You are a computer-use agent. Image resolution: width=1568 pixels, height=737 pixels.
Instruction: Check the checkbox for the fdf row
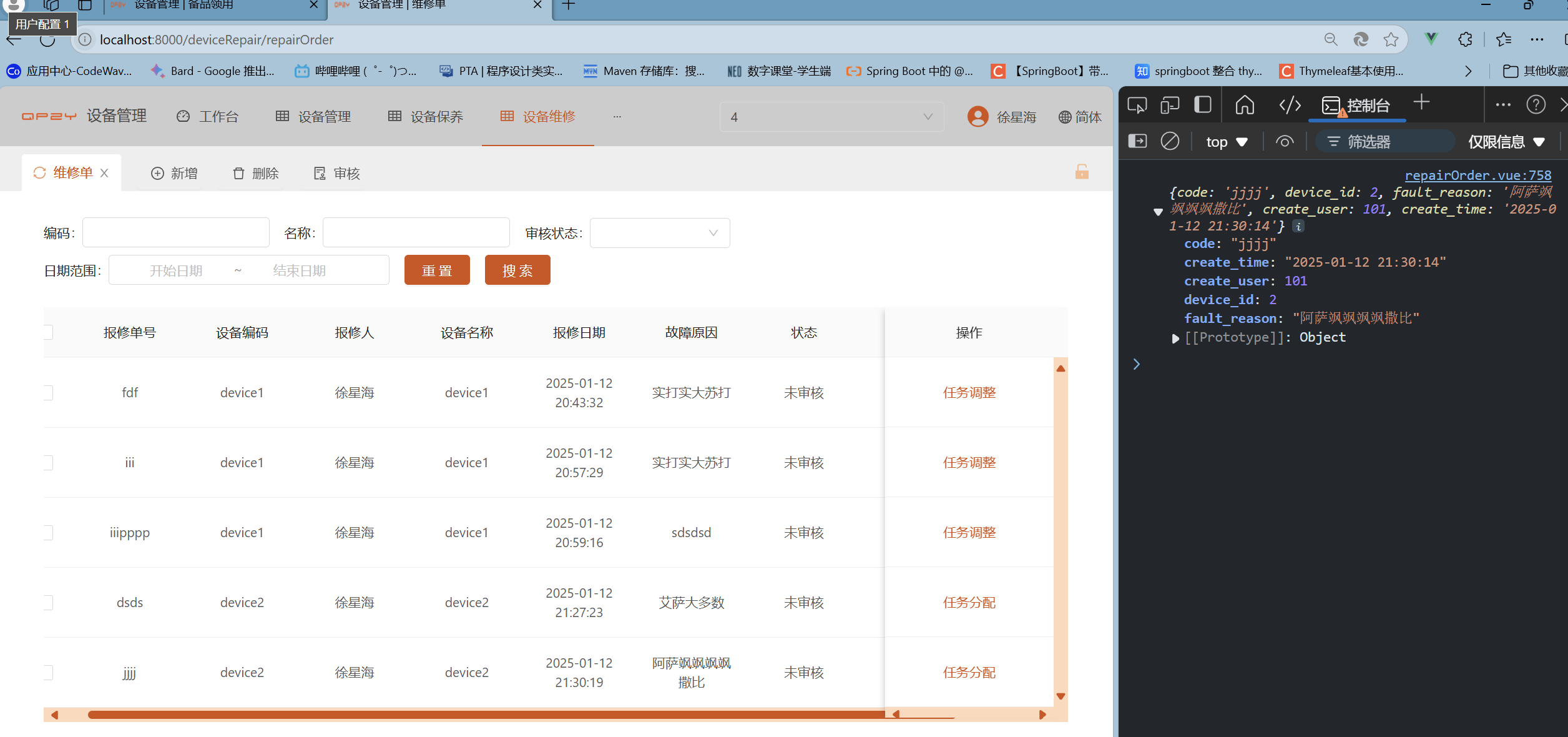[x=49, y=393]
